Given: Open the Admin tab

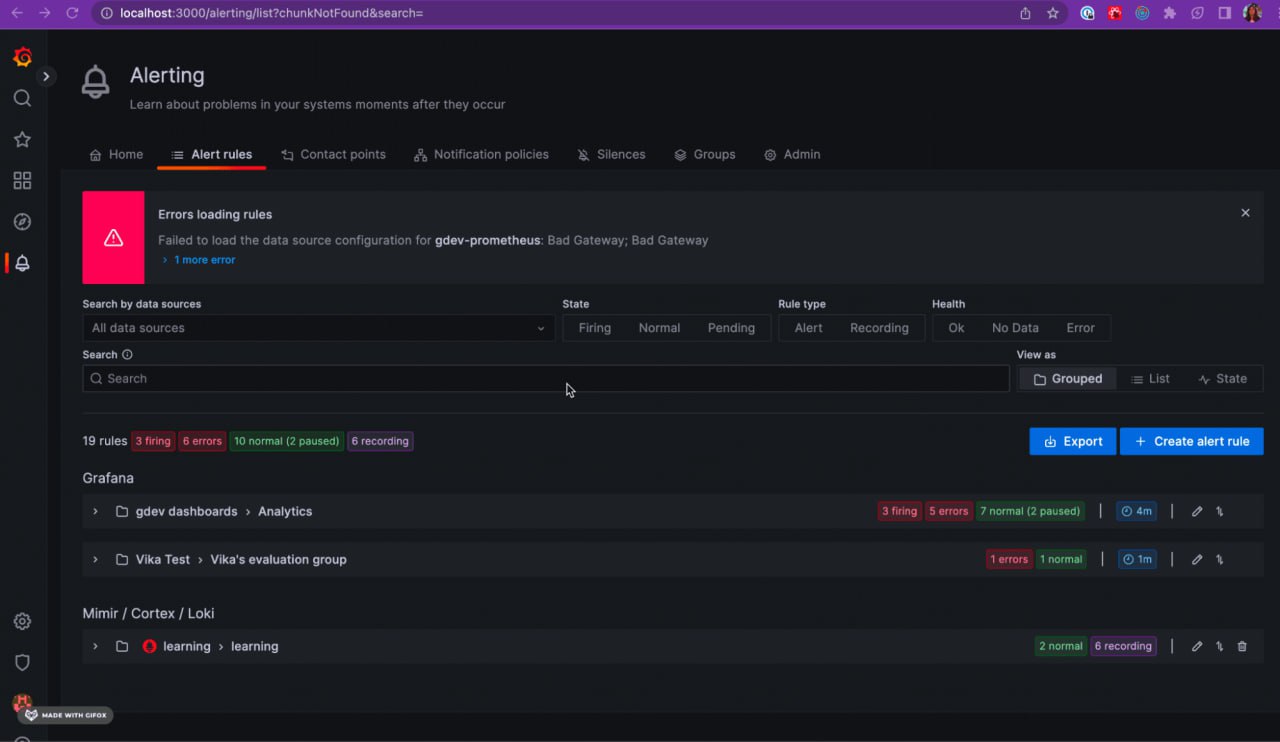Looking at the screenshot, I should pyautogui.click(x=792, y=154).
